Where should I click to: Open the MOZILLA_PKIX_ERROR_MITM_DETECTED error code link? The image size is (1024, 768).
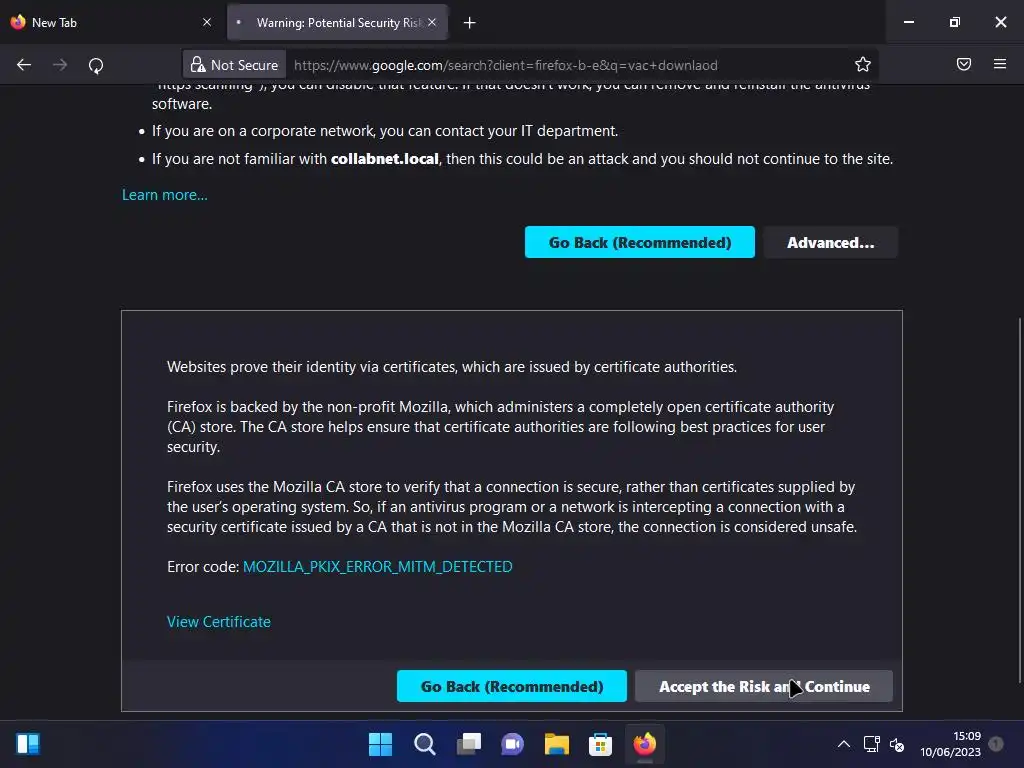[377, 567]
